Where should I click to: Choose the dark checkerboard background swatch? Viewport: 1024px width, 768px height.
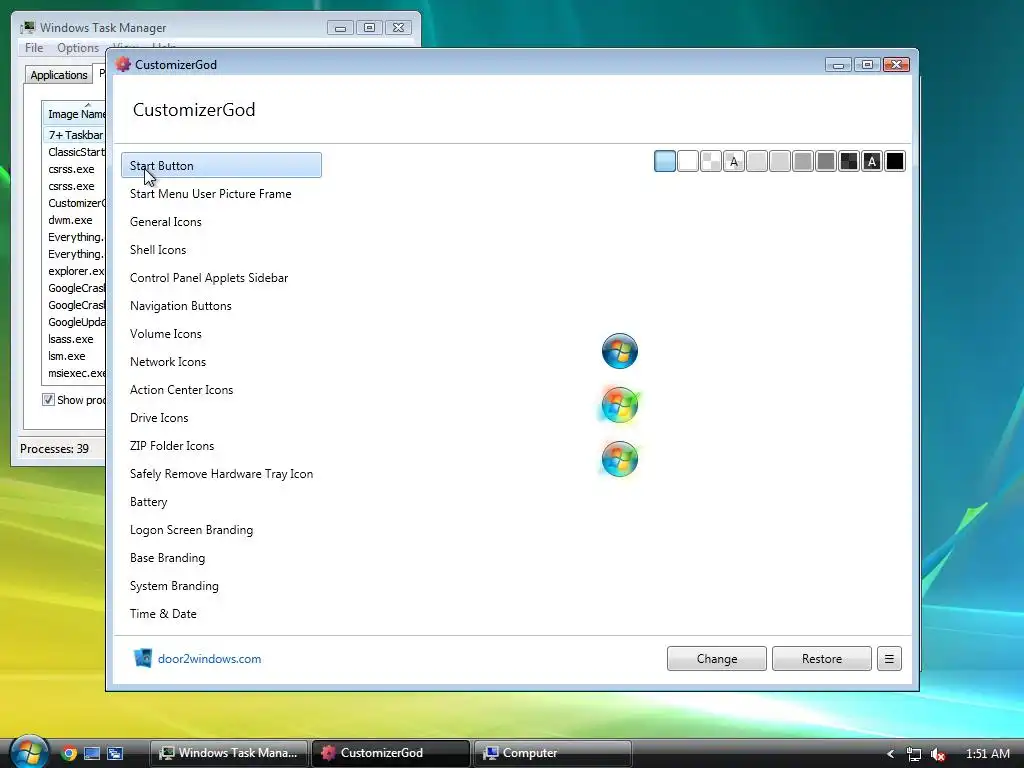[849, 161]
